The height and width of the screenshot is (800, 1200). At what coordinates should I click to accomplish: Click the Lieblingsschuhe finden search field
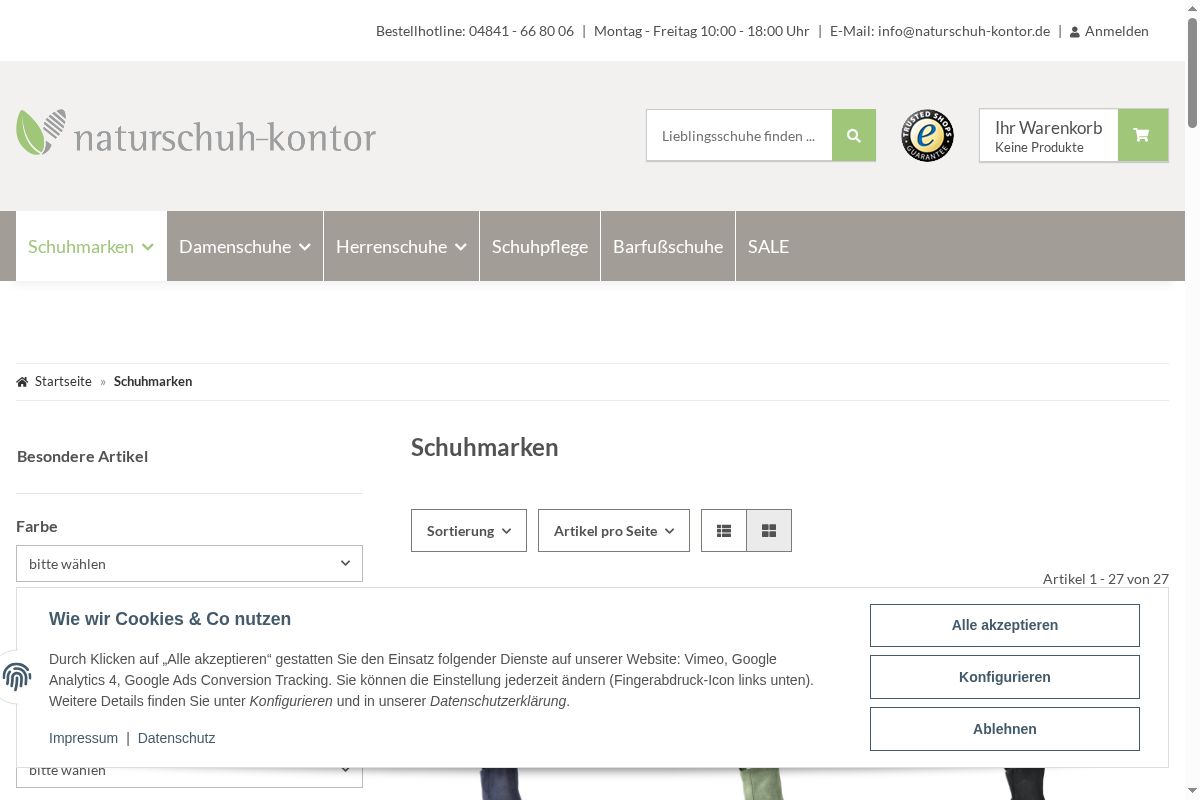[738, 136]
